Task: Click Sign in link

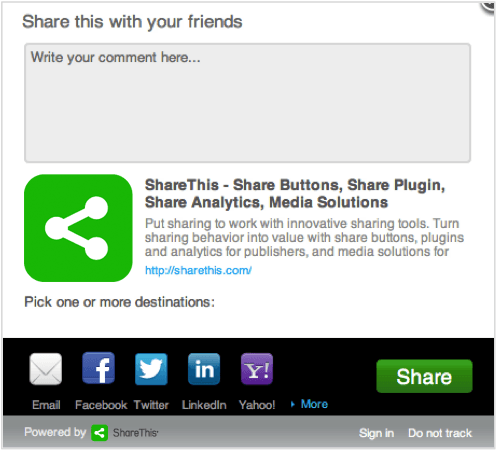Action: pyautogui.click(x=377, y=433)
